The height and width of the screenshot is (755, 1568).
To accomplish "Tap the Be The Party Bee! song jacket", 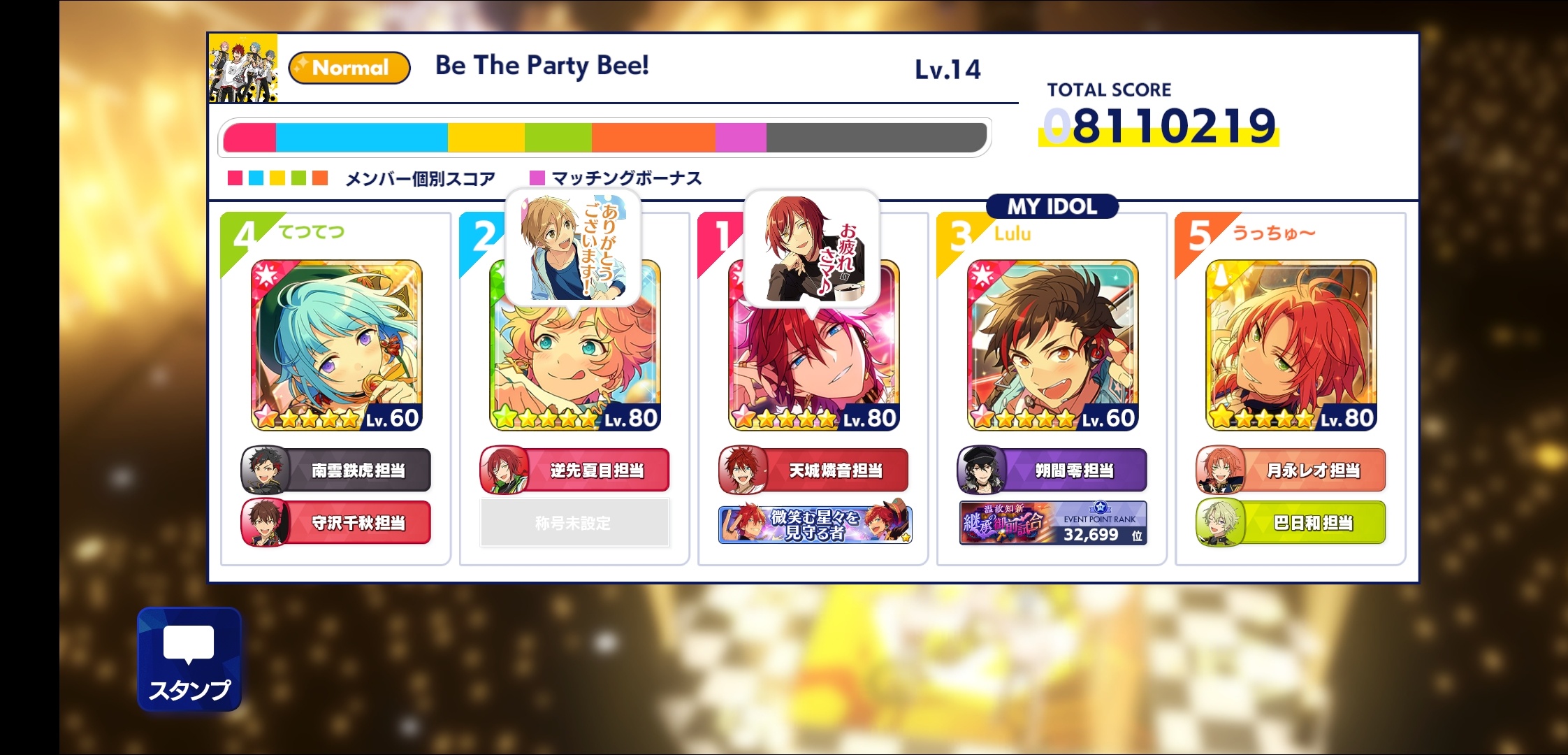I will tap(243, 69).
